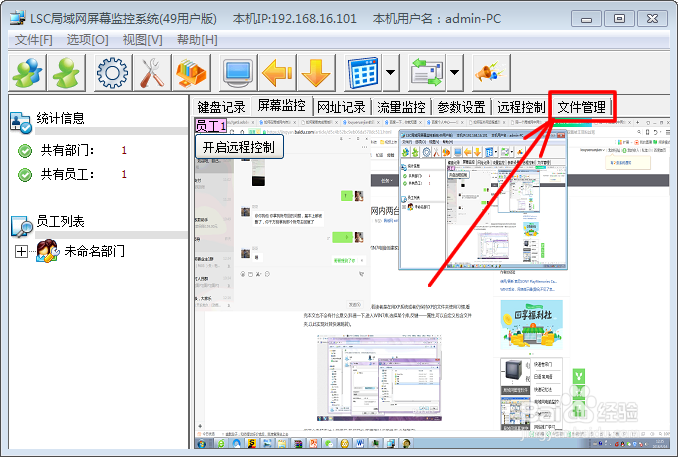Switch to the 屏幕监控 tab

click(281, 105)
